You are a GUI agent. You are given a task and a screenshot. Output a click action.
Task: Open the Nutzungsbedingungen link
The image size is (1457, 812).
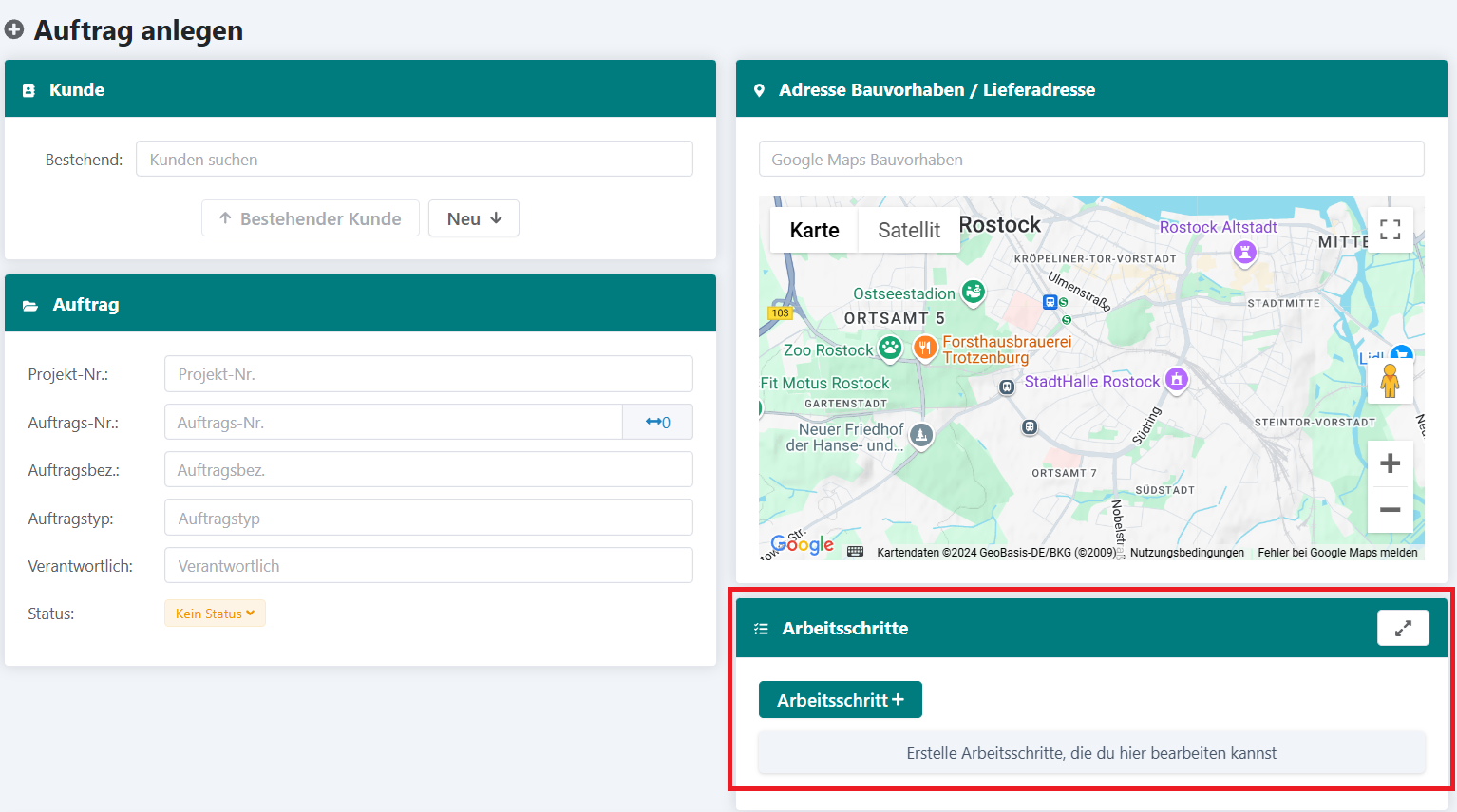click(1186, 553)
